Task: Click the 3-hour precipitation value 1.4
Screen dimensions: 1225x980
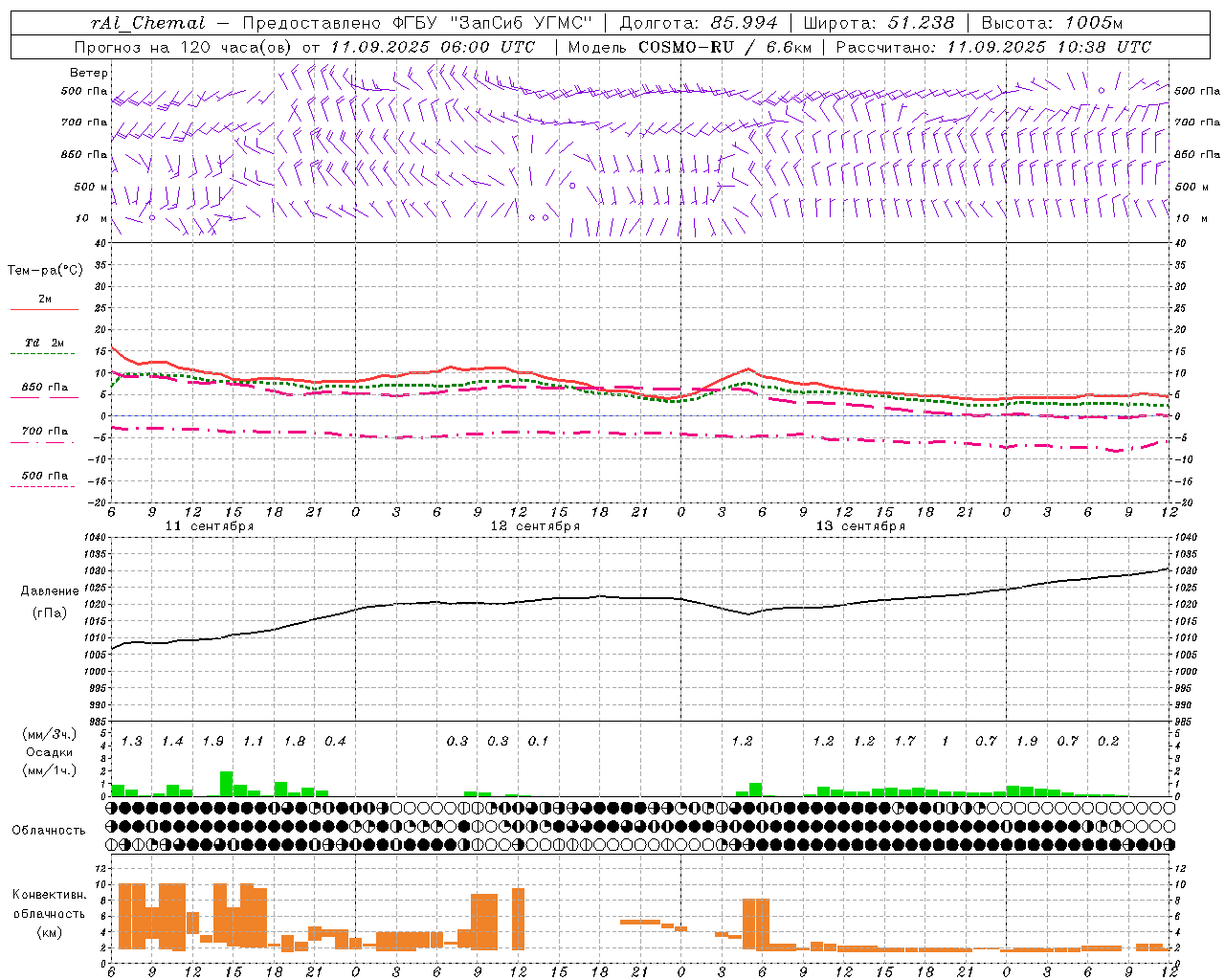Action: pos(172,741)
